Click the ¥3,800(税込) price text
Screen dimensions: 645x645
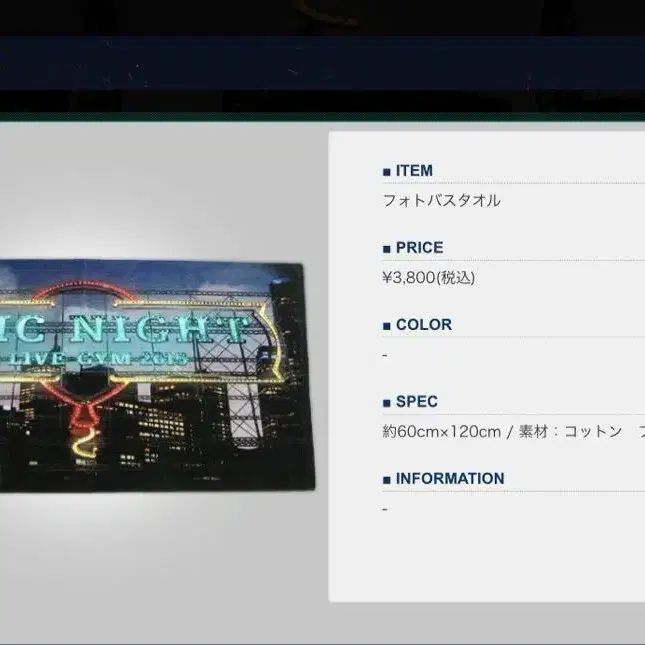(429, 277)
